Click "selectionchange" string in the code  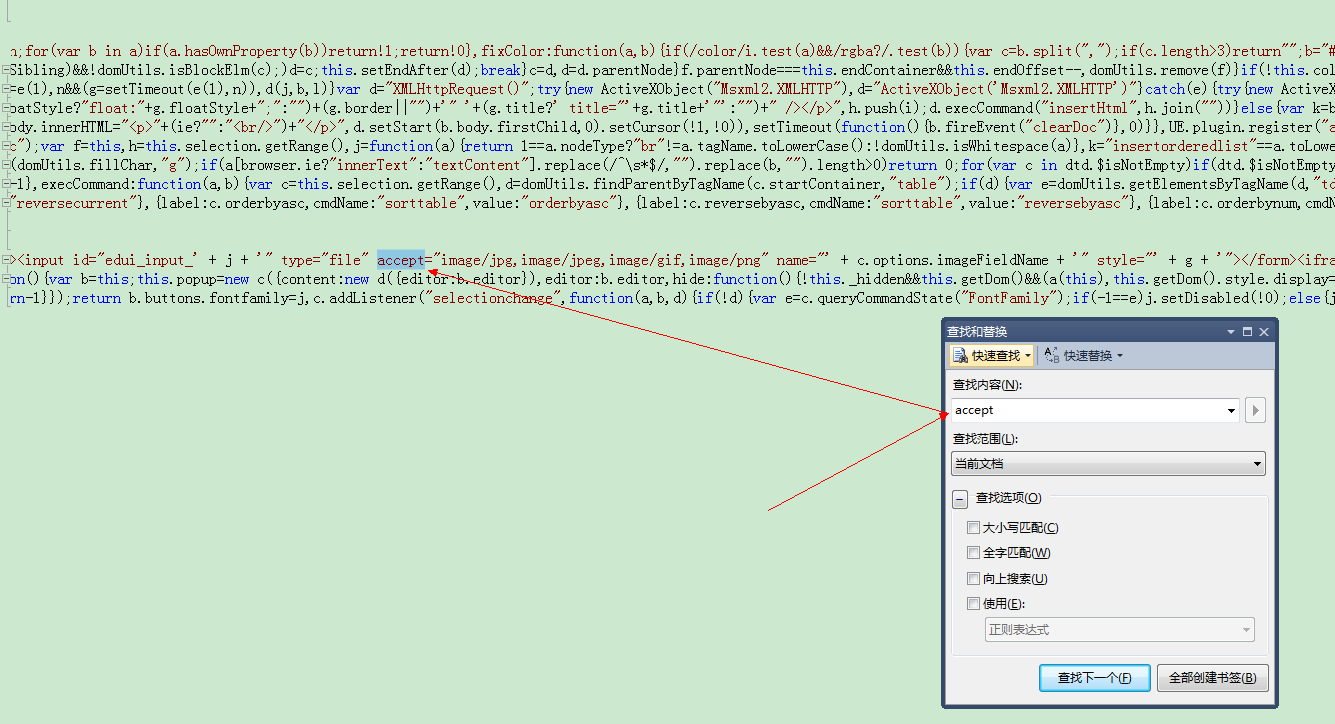493,298
